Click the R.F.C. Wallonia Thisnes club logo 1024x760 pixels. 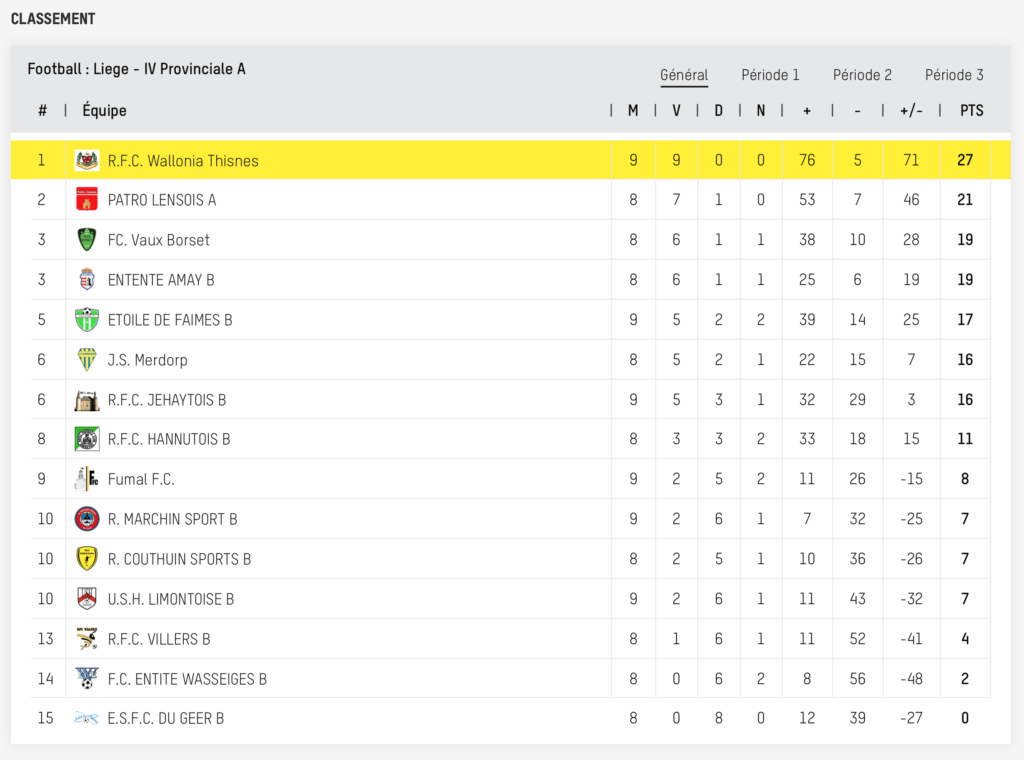click(87, 160)
